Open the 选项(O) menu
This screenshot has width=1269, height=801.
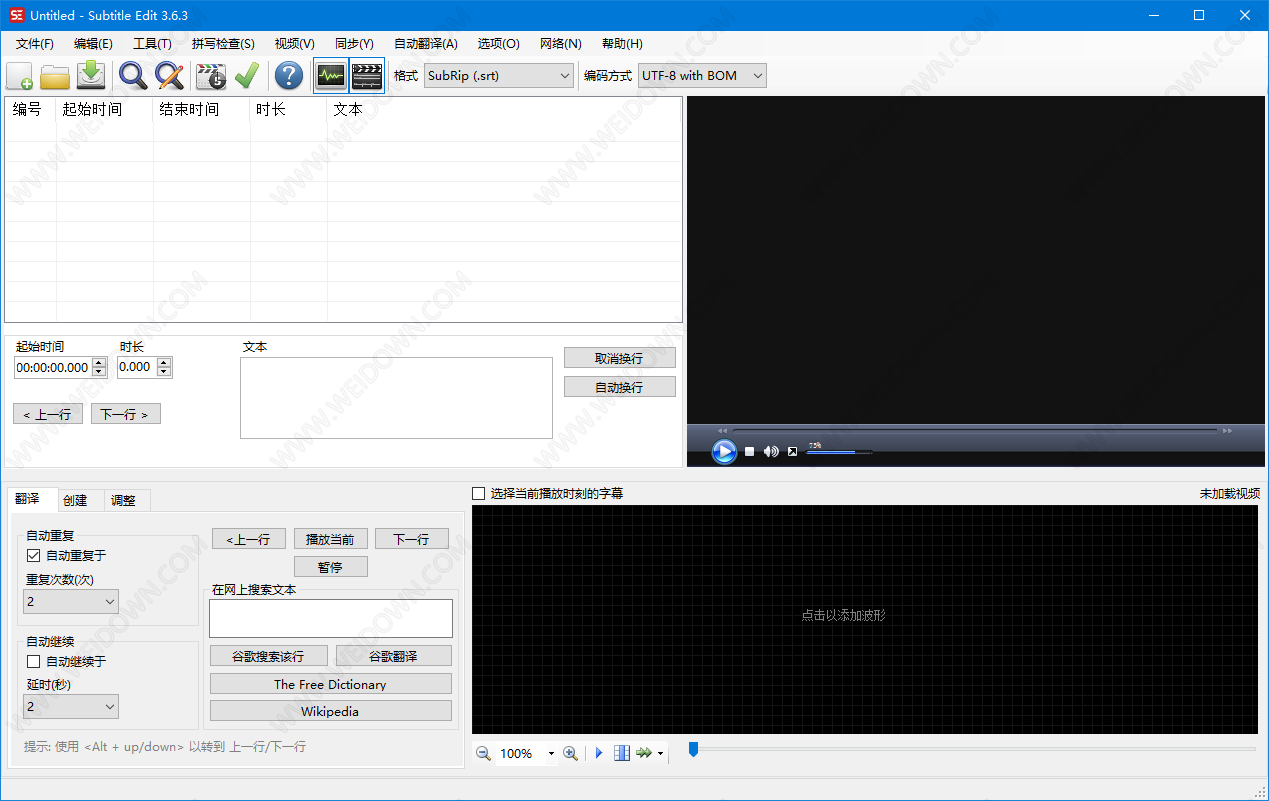[498, 44]
